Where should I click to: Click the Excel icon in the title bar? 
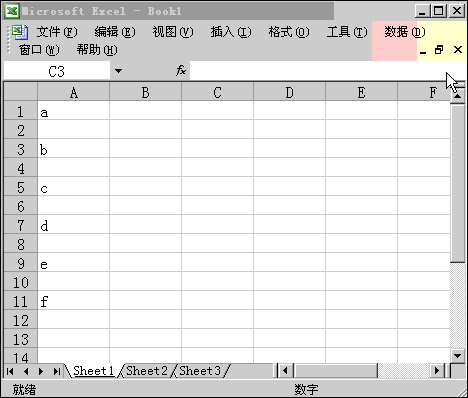pos(12,11)
